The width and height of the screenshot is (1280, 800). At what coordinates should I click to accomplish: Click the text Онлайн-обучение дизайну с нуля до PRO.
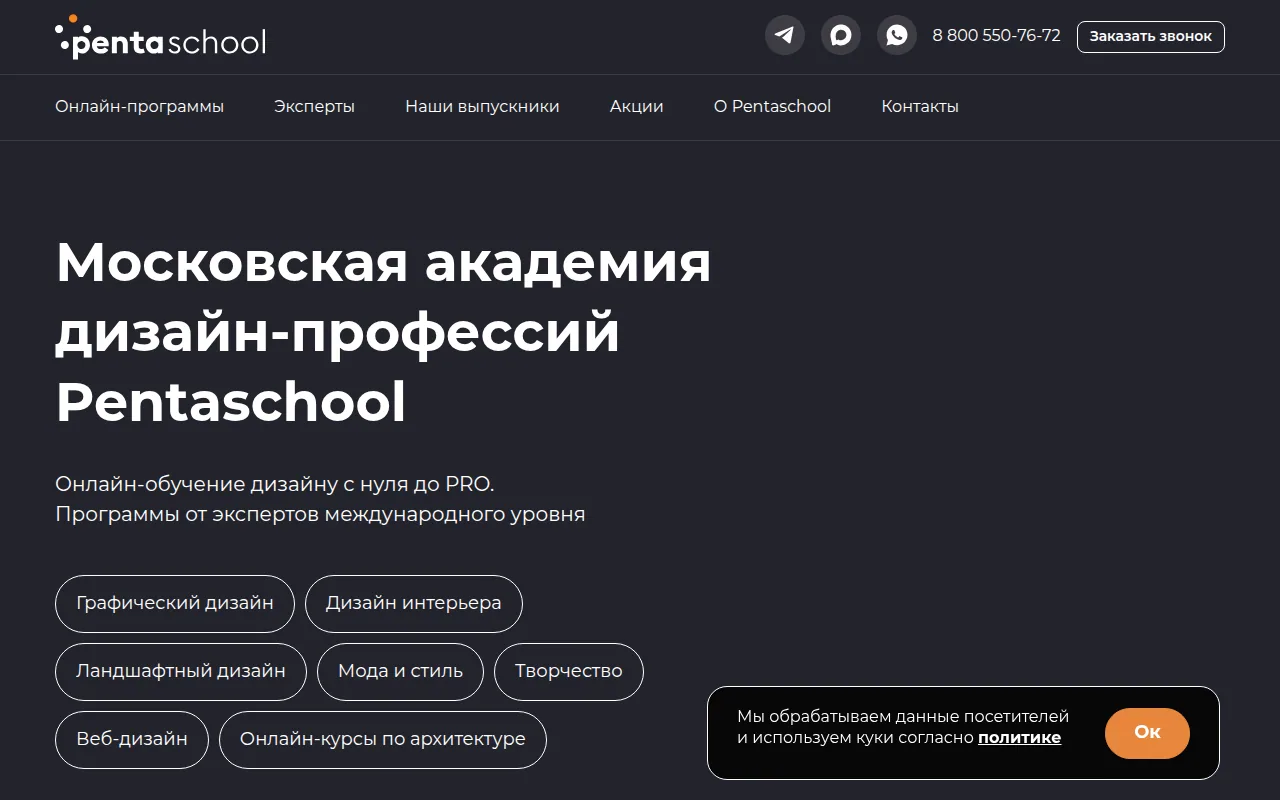coord(275,484)
